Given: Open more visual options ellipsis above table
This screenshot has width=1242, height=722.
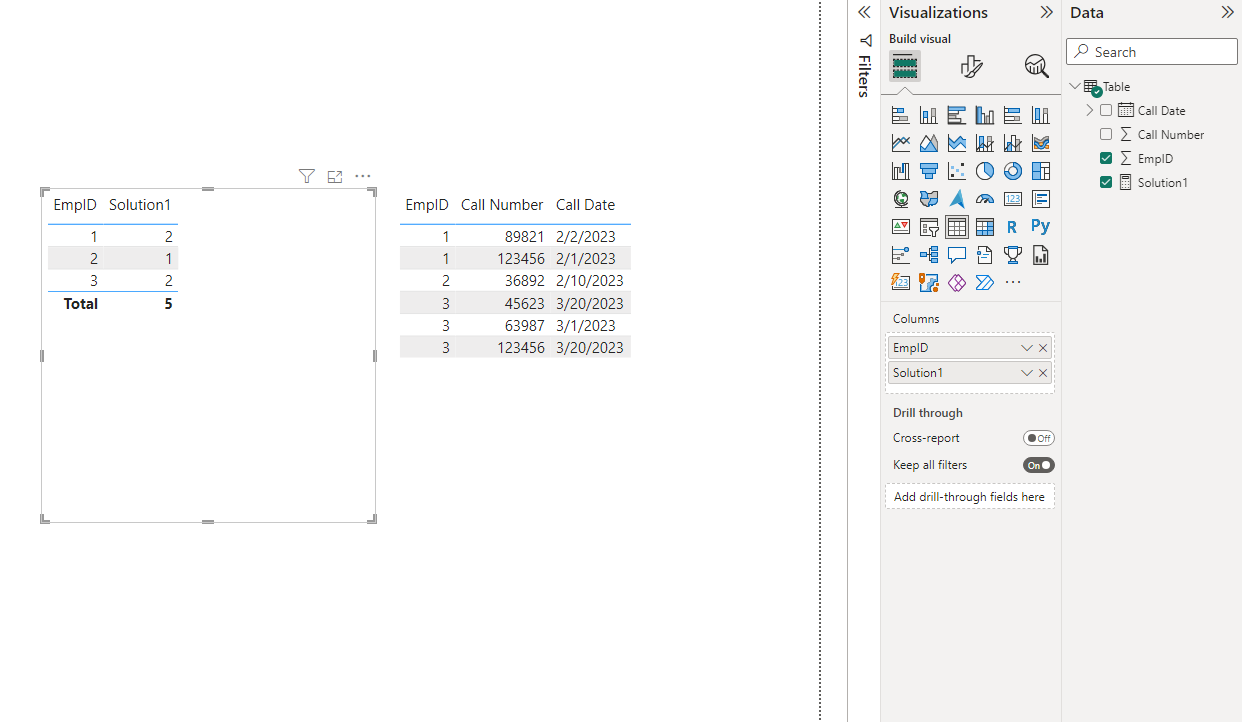Looking at the screenshot, I should (363, 176).
